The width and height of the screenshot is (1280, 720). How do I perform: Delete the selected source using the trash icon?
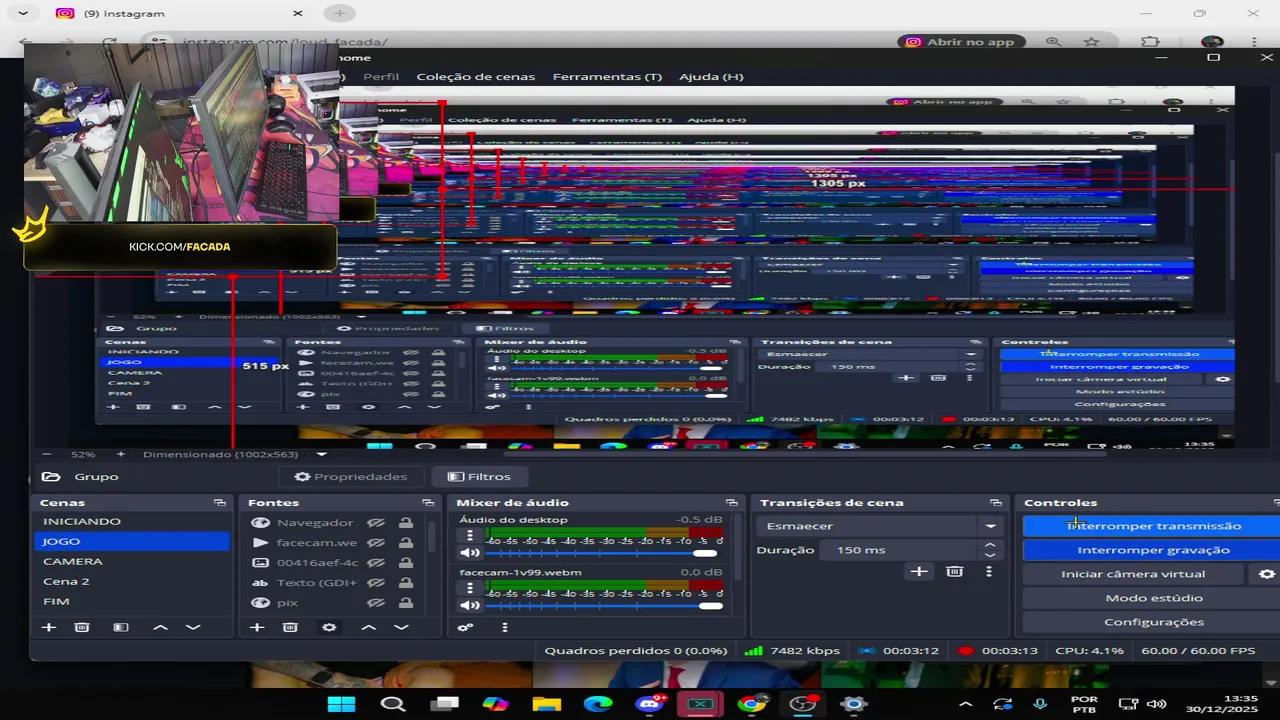(290, 627)
